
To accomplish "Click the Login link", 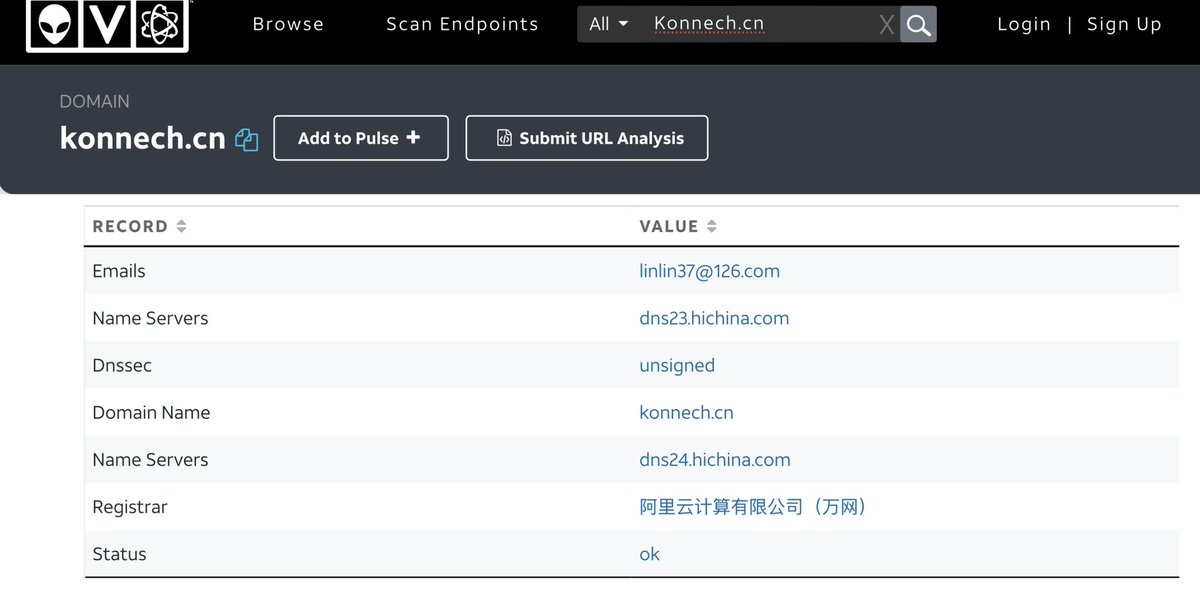I will pos(1023,24).
